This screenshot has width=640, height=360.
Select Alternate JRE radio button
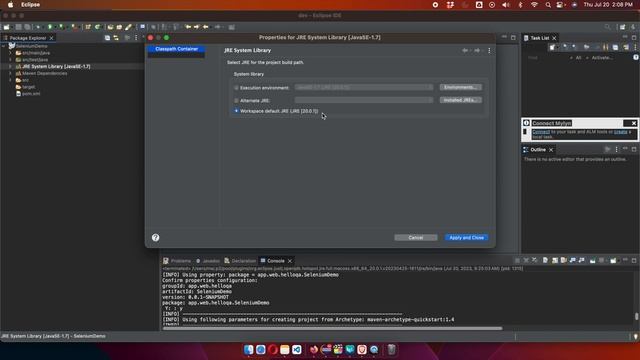236,100
